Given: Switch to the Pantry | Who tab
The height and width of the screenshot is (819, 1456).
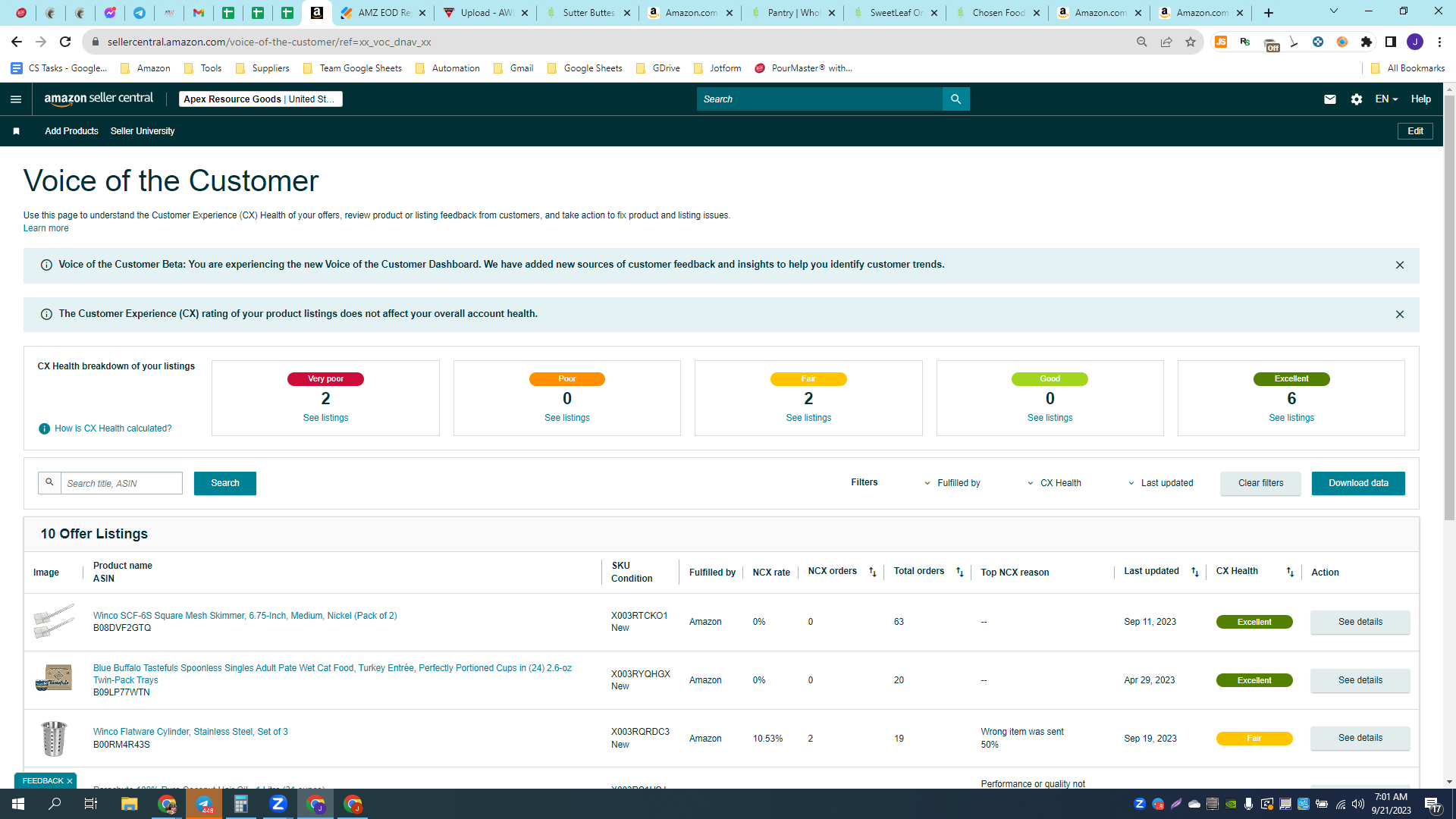Looking at the screenshot, I should (x=792, y=13).
